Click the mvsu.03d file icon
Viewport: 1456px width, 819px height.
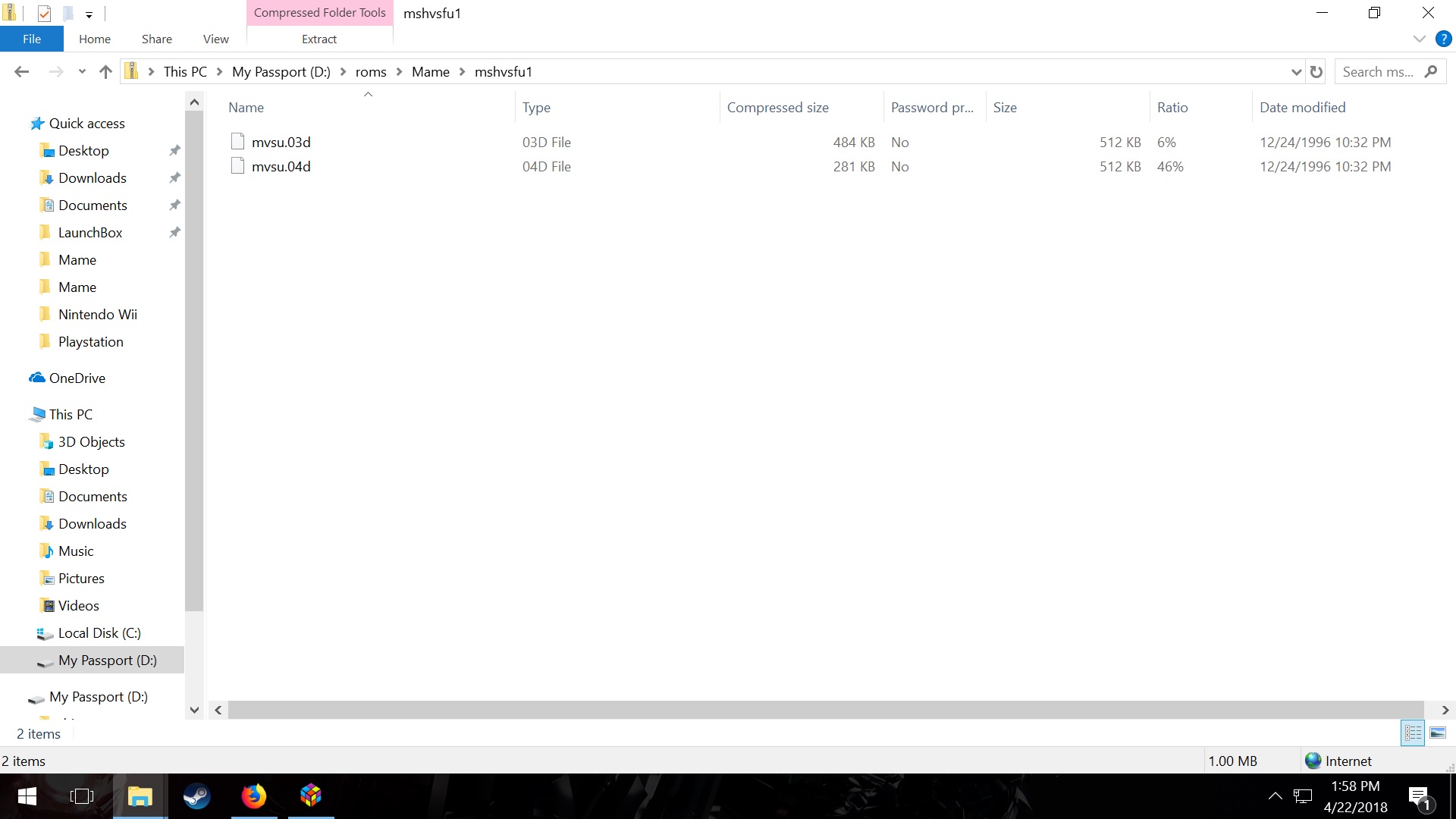click(x=237, y=142)
